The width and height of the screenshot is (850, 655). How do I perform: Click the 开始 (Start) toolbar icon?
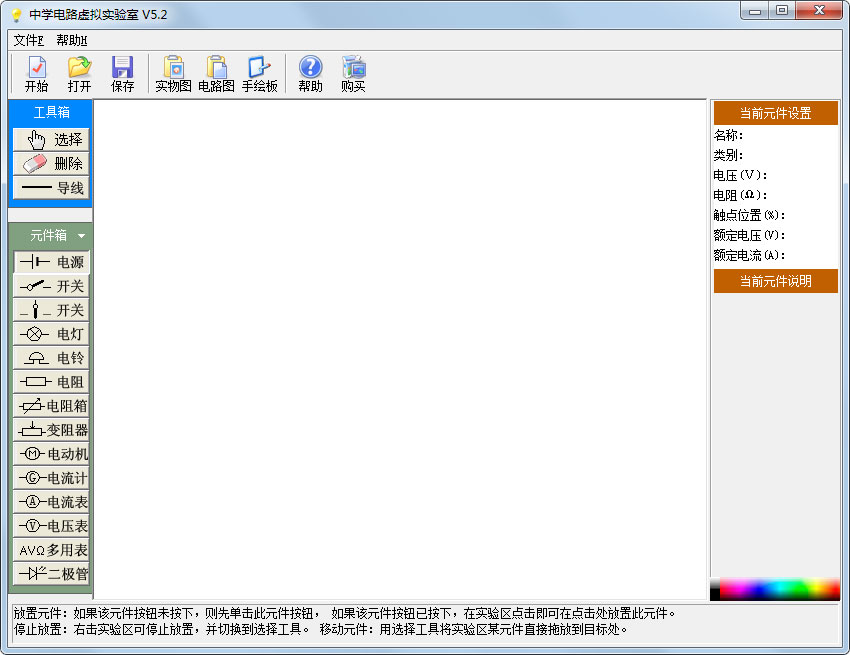click(x=36, y=74)
